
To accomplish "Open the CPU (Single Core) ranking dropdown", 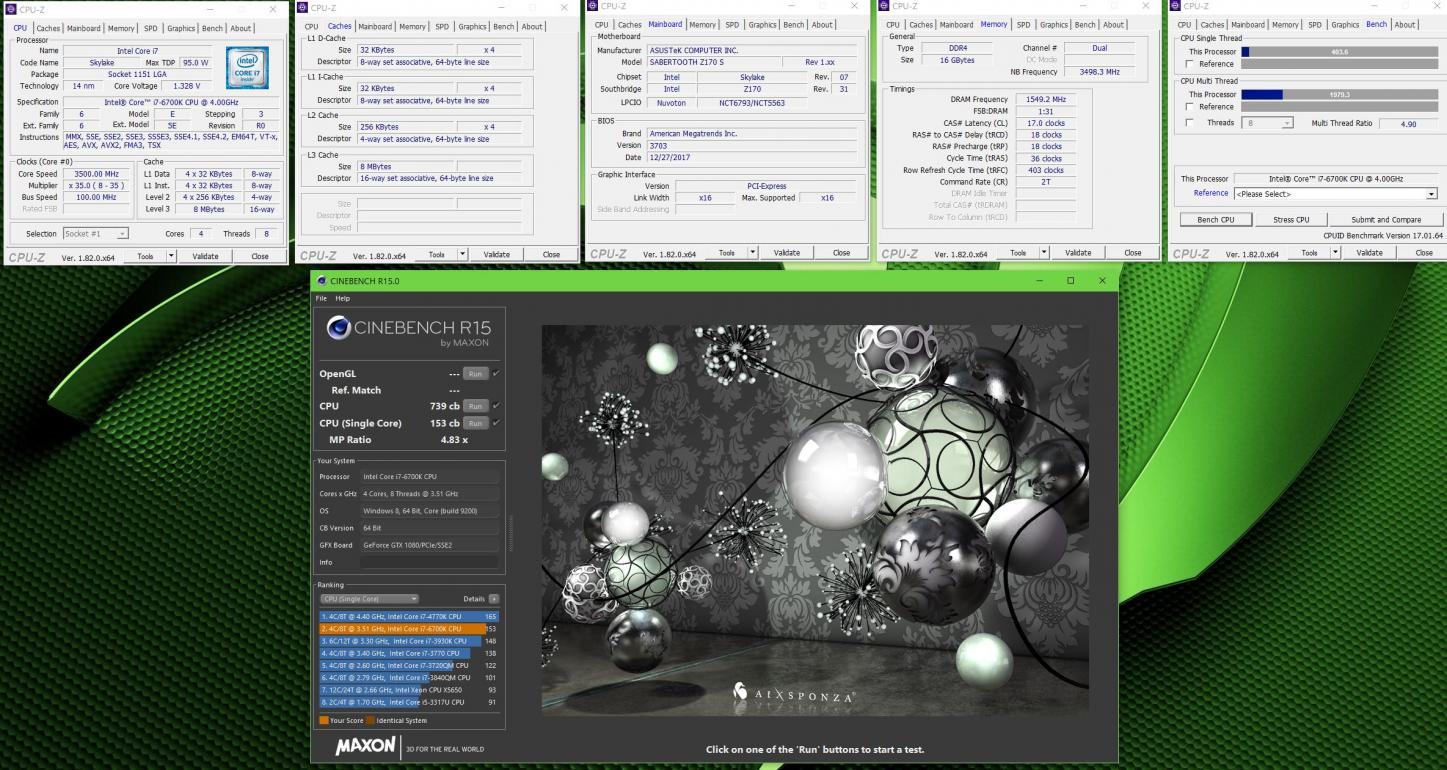I will 369,598.
